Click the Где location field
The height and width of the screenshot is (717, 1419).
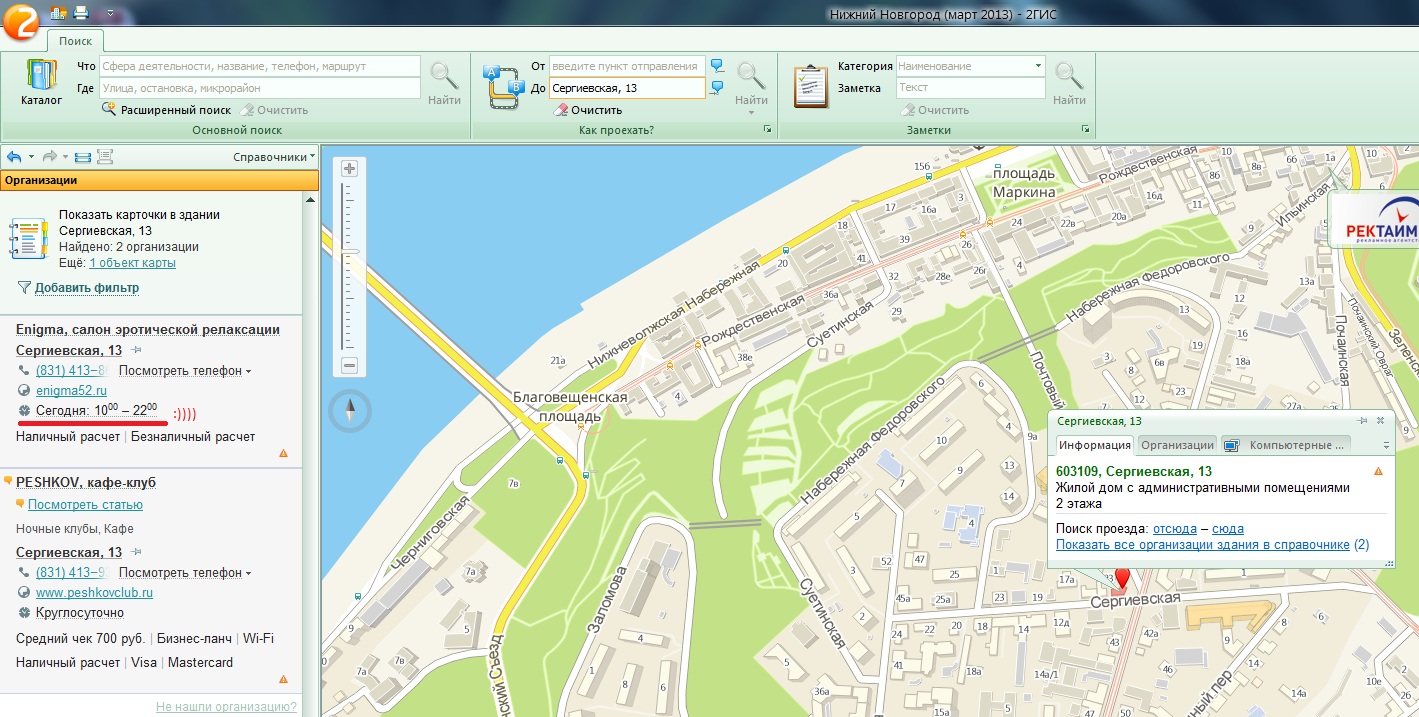260,88
